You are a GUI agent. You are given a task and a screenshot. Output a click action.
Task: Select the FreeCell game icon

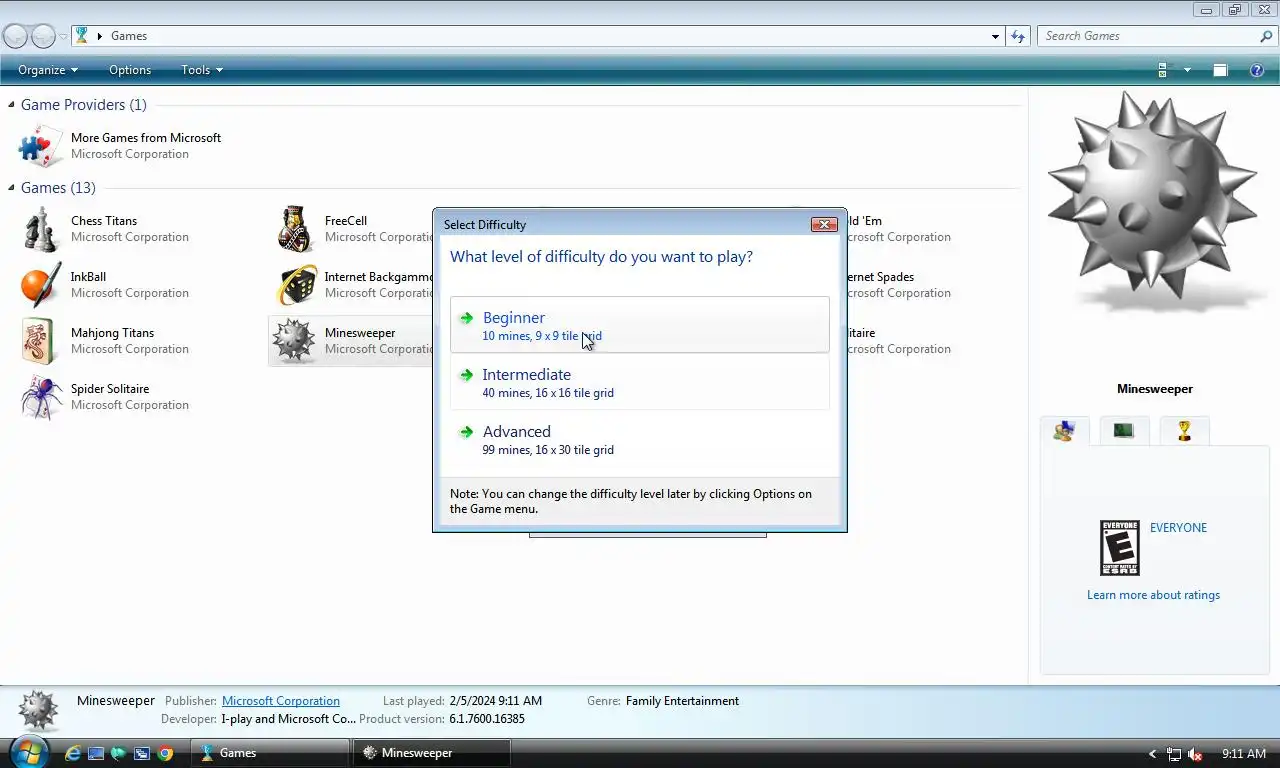(296, 229)
